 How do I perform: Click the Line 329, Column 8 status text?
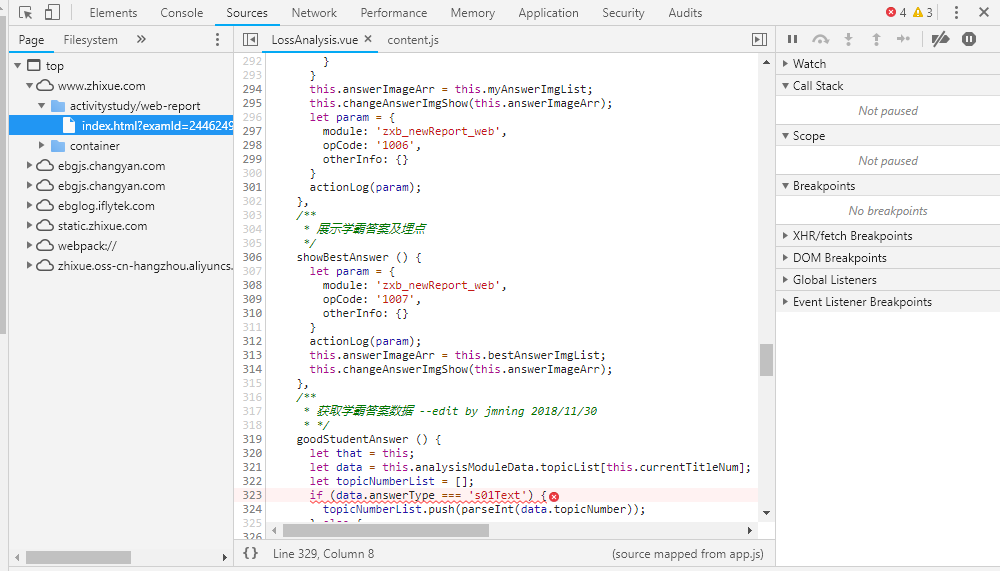tap(323, 554)
